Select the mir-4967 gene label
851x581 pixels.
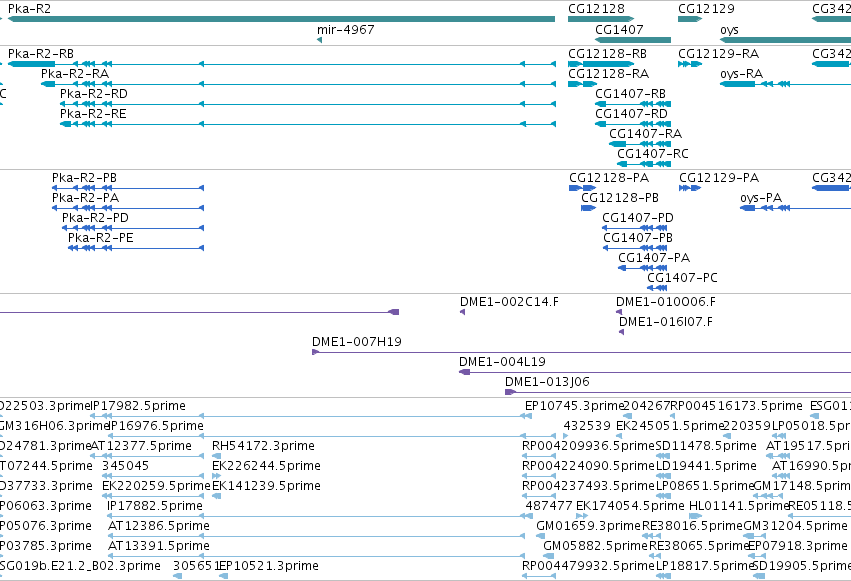point(346,30)
